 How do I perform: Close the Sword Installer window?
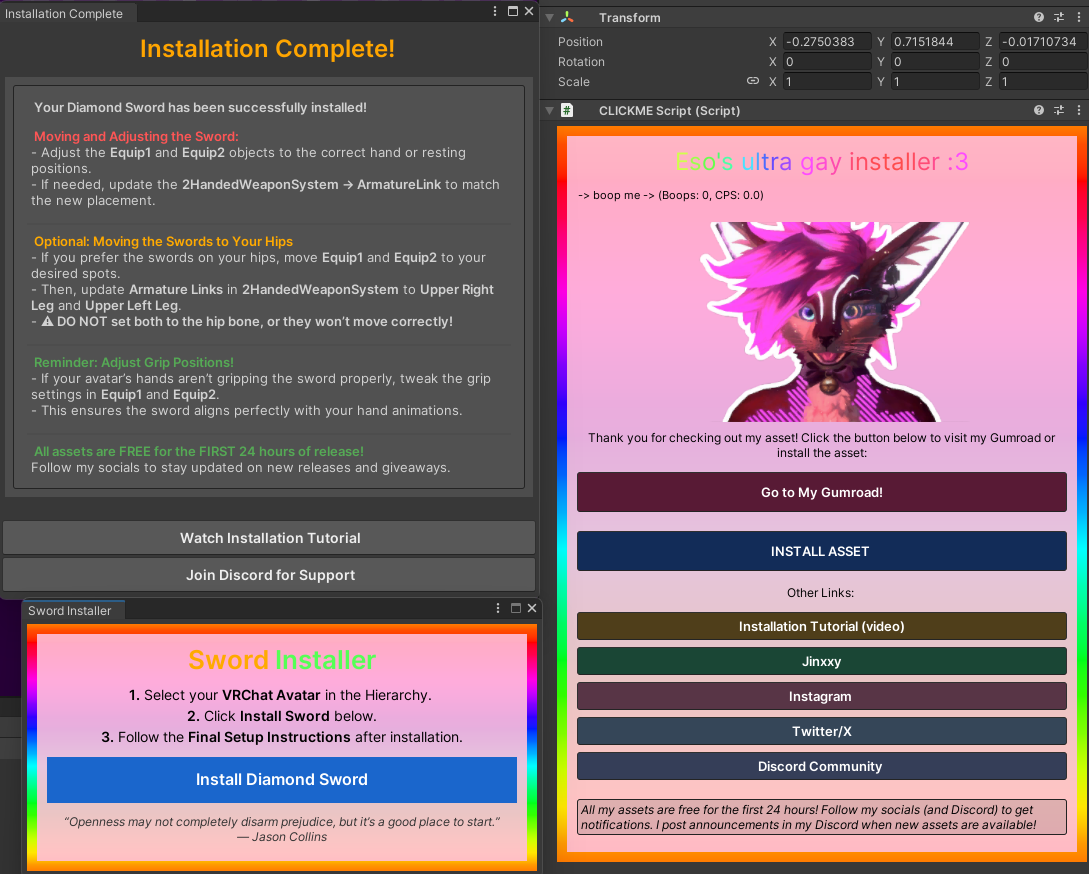tap(532, 608)
